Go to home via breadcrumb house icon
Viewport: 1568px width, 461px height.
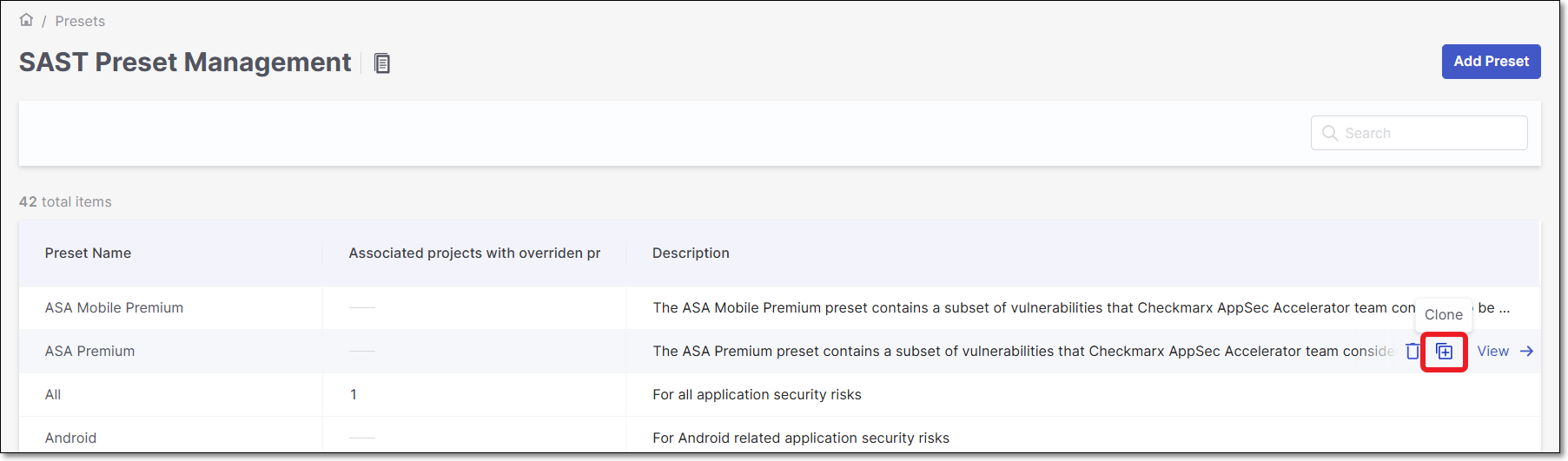click(x=26, y=20)
